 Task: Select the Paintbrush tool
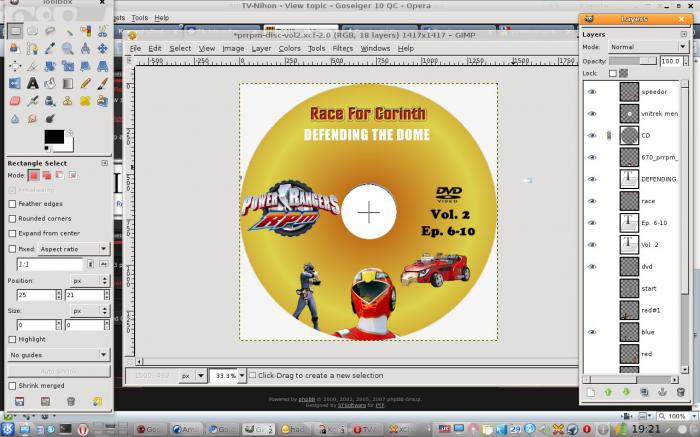tap(103, 83)
